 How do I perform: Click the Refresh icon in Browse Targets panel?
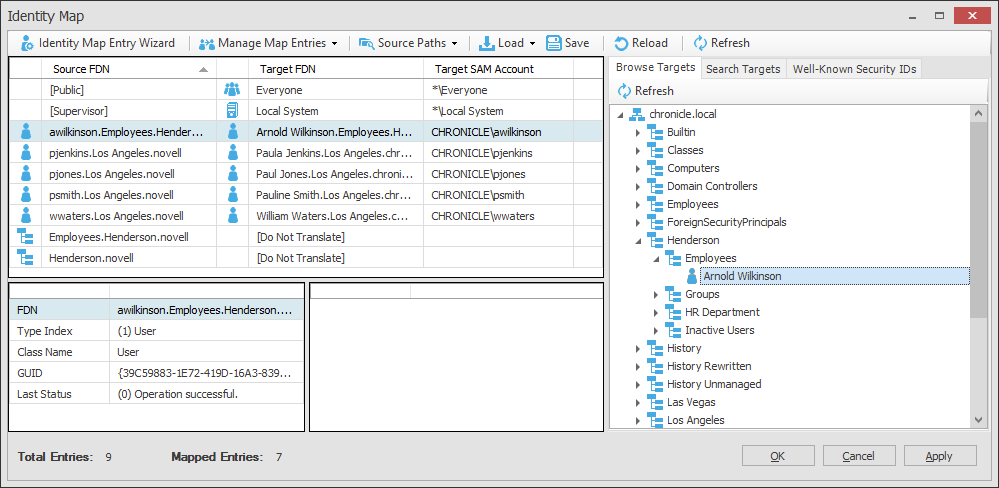click(x=624, y=90)
